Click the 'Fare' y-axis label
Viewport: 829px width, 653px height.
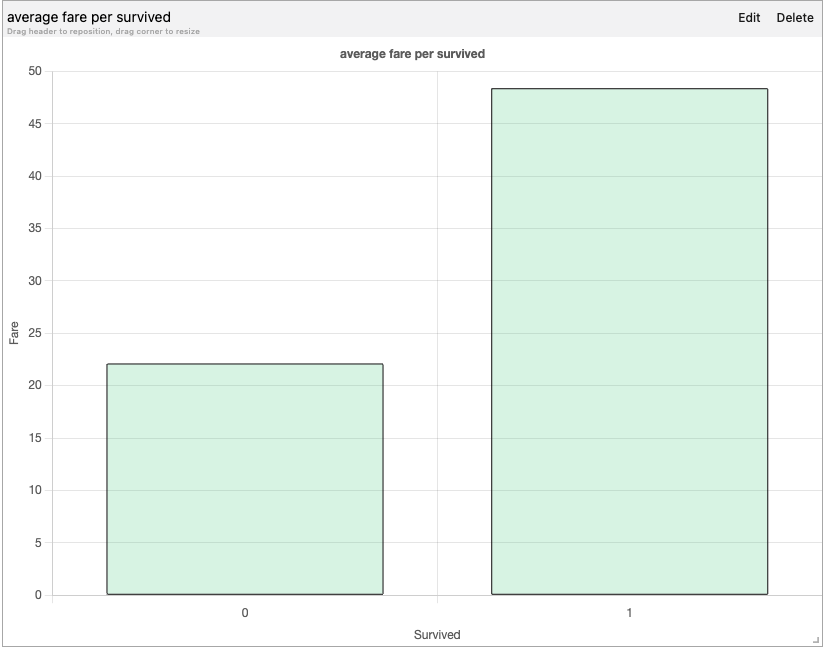point(13,331)
